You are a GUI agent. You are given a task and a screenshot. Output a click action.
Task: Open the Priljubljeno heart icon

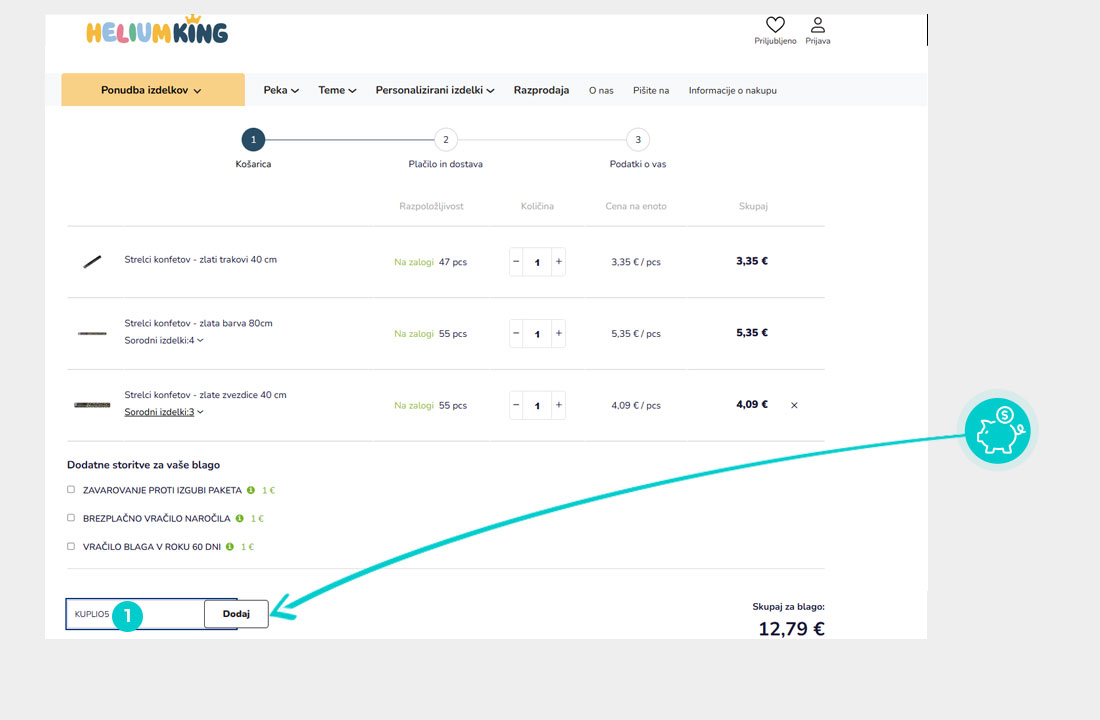(775, 25)
